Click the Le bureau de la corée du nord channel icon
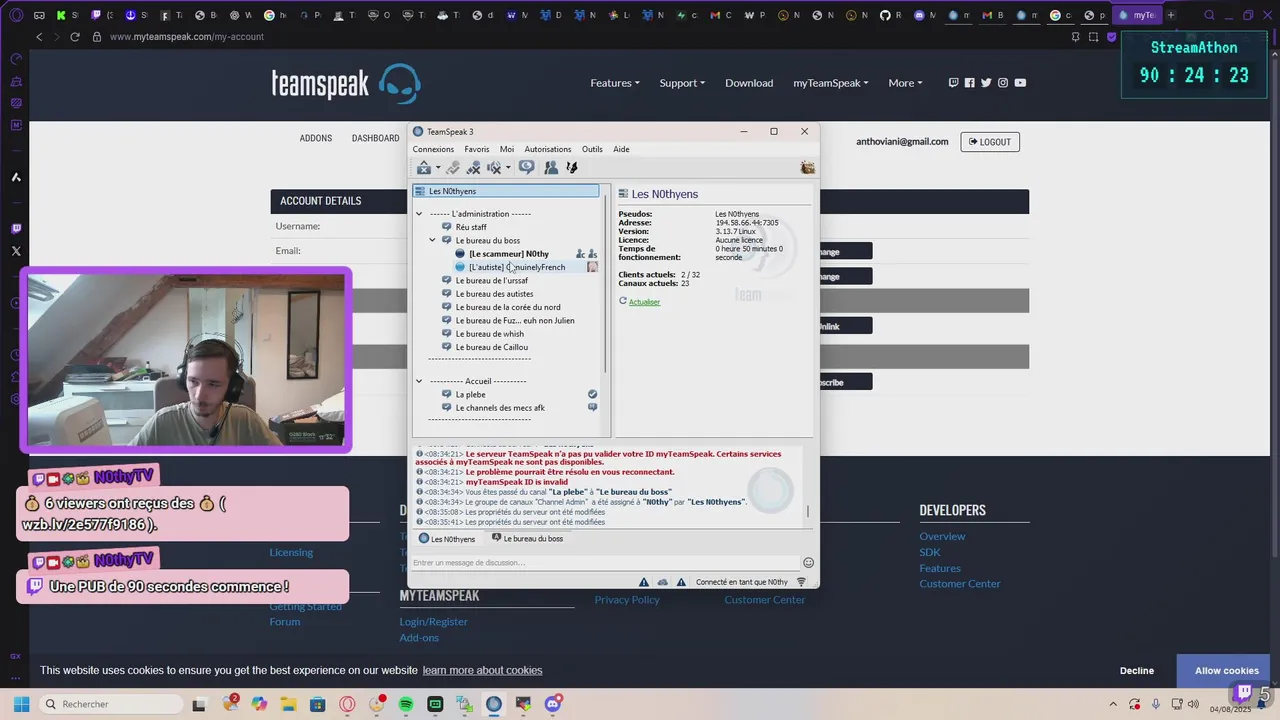The image size is (1280, 720). (447, 307)
